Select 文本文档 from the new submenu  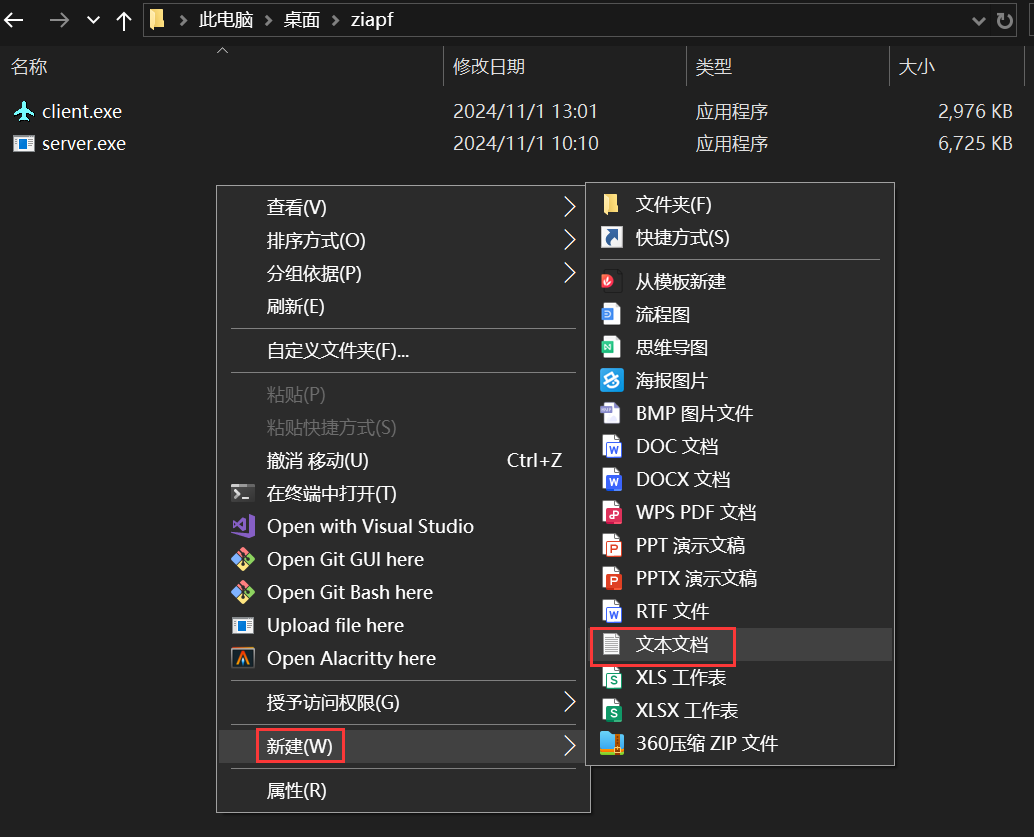point(672,645)
